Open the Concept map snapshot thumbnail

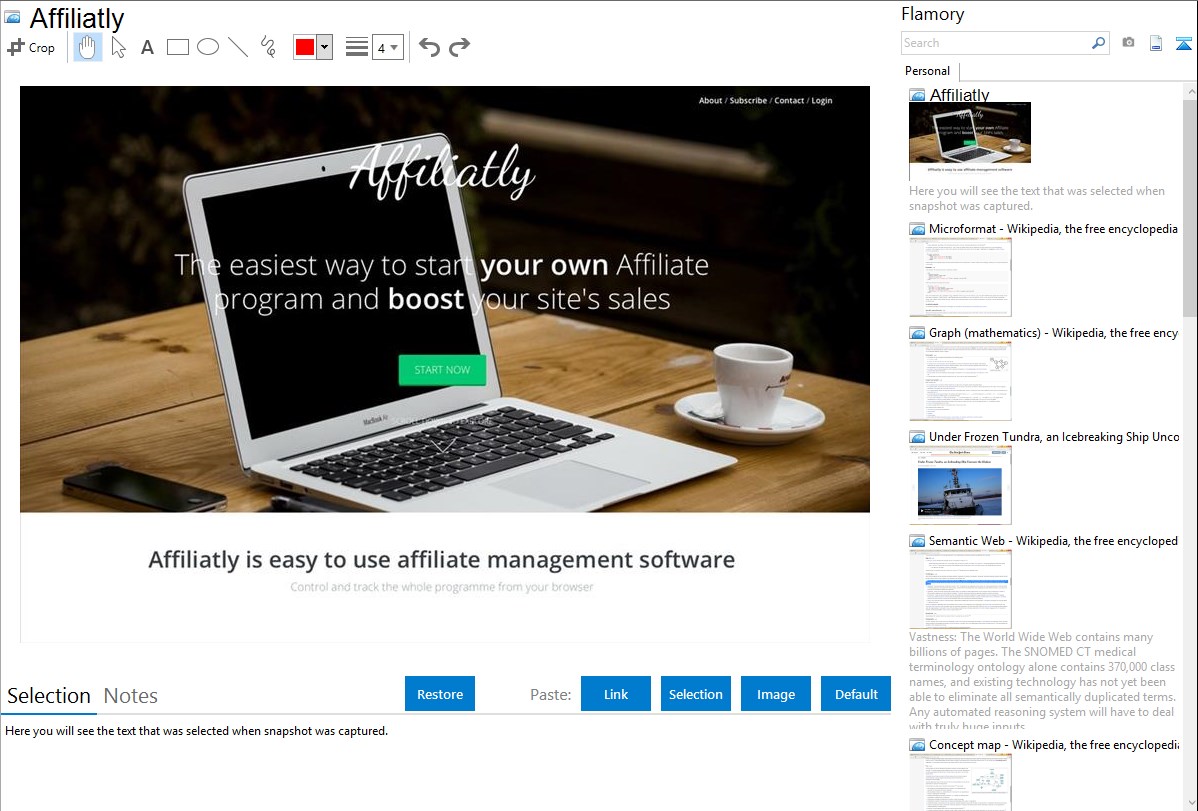960,782
